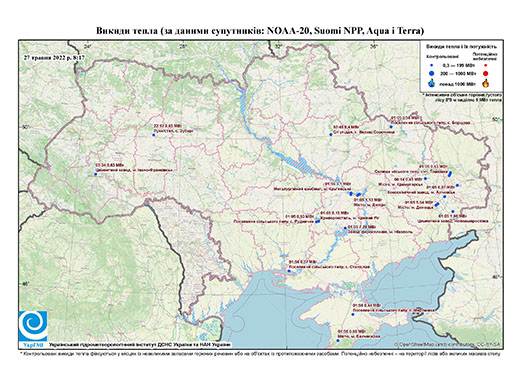Screen dimensions: 520x368
Task: Select the blue heat marker in Crimea interior
Action: pos(353,315)
